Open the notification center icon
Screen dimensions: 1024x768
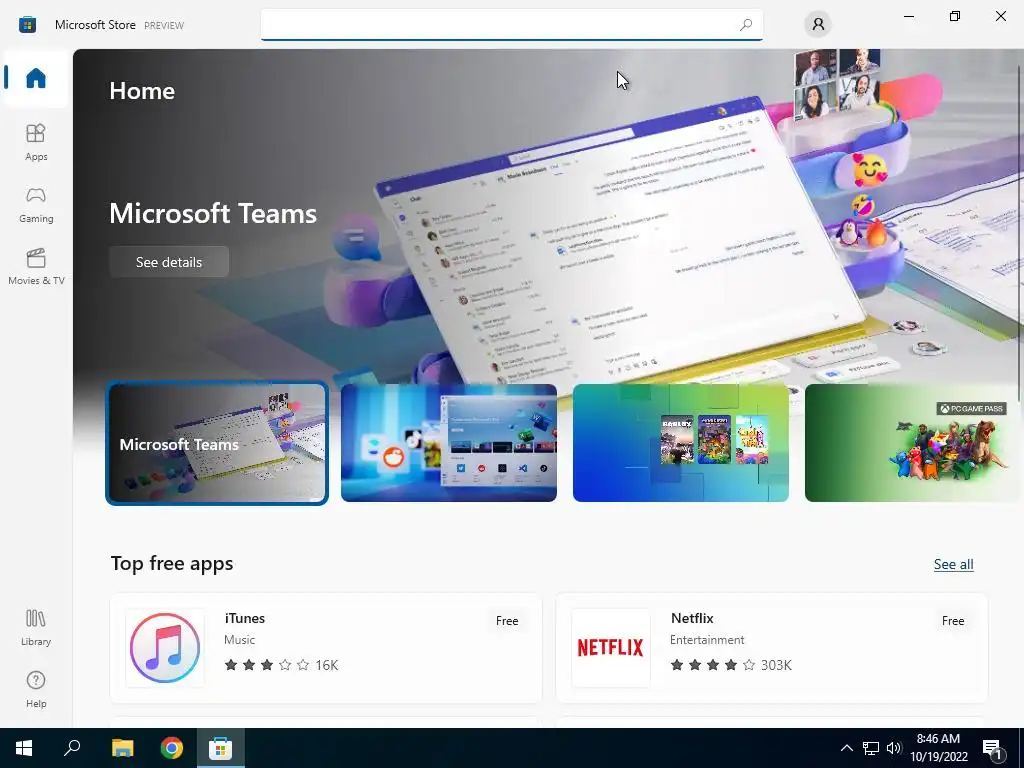coord(993,748)
